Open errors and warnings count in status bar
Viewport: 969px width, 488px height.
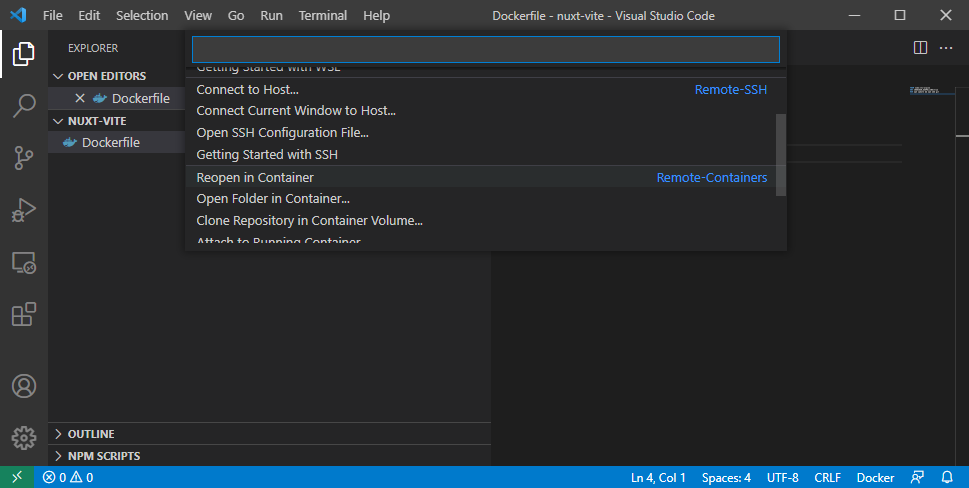(68, 477)
